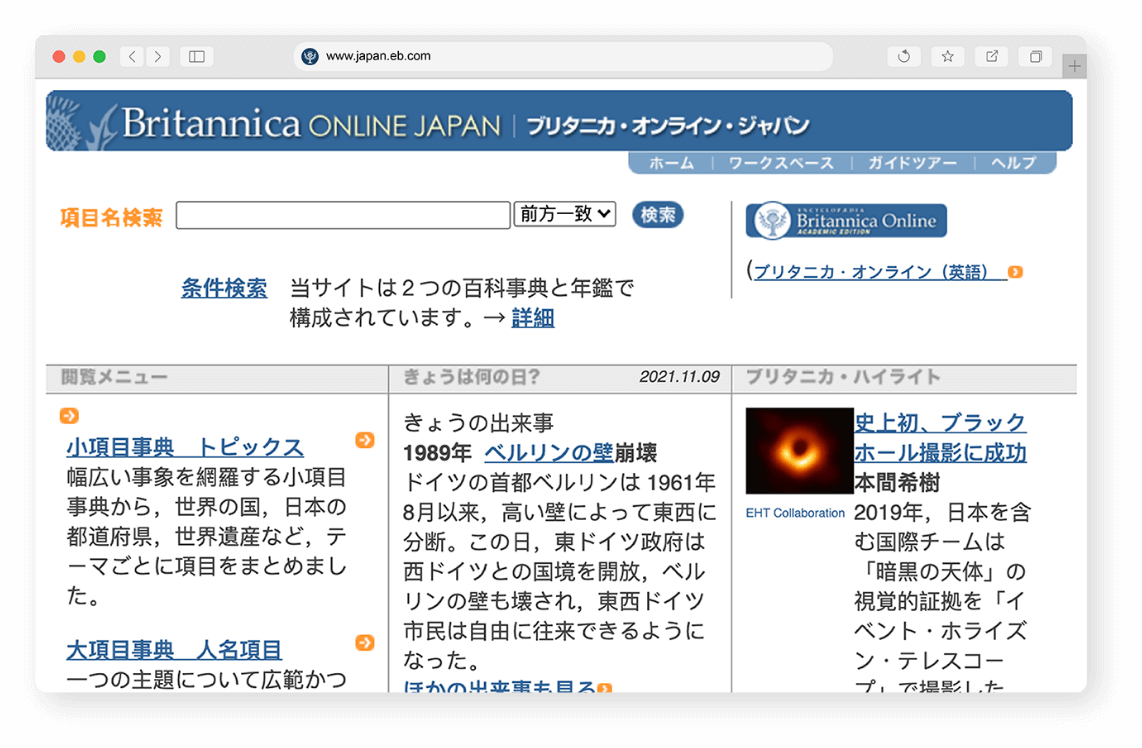Open the ホーム navigation tab
The height and width of the screenshot is (748, 1142).
671,163
